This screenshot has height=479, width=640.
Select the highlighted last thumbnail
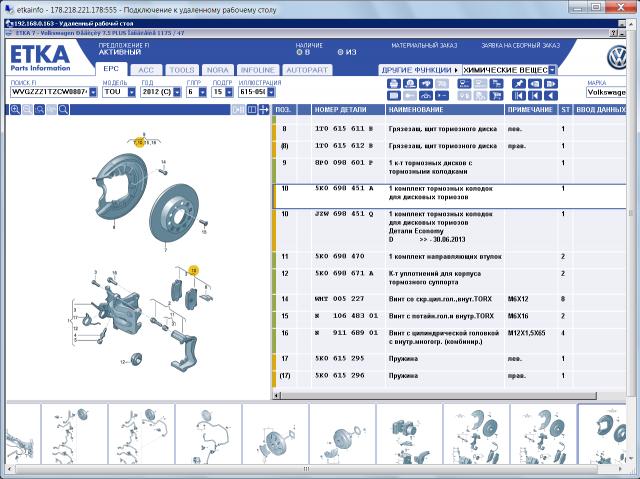tap(602, 433)
